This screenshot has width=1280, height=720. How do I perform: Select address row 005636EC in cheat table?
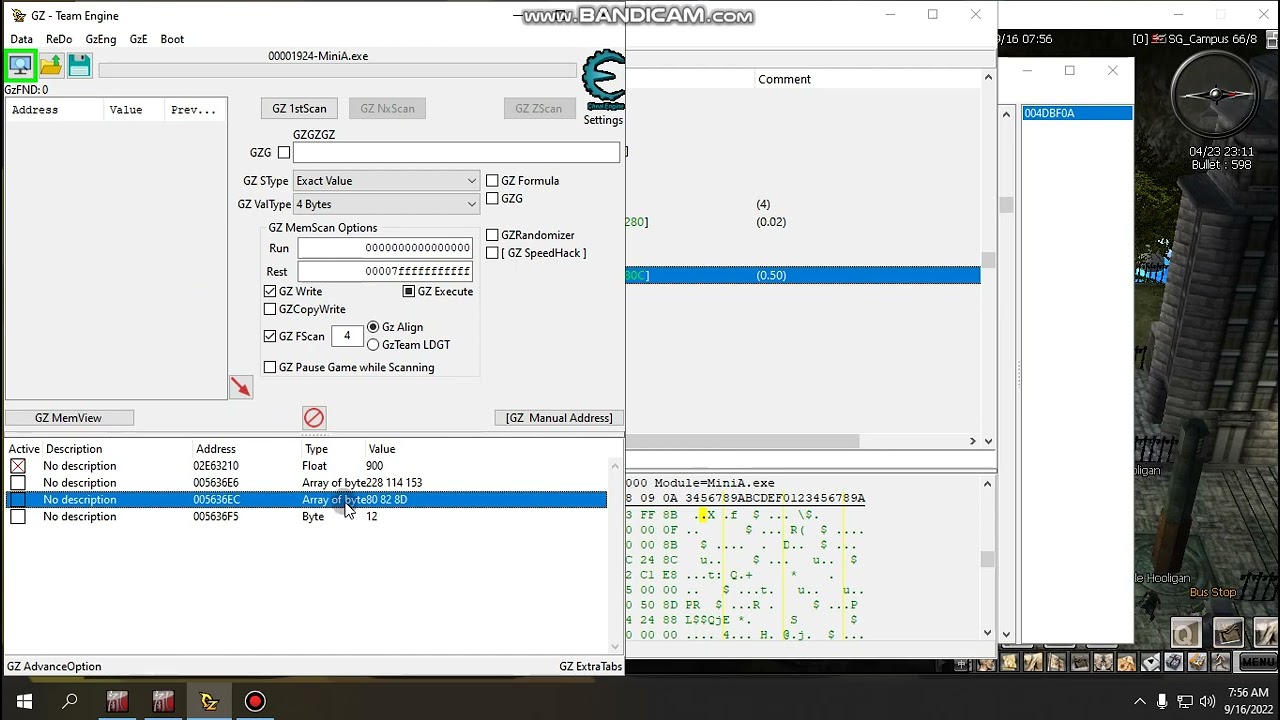[307, 500]
